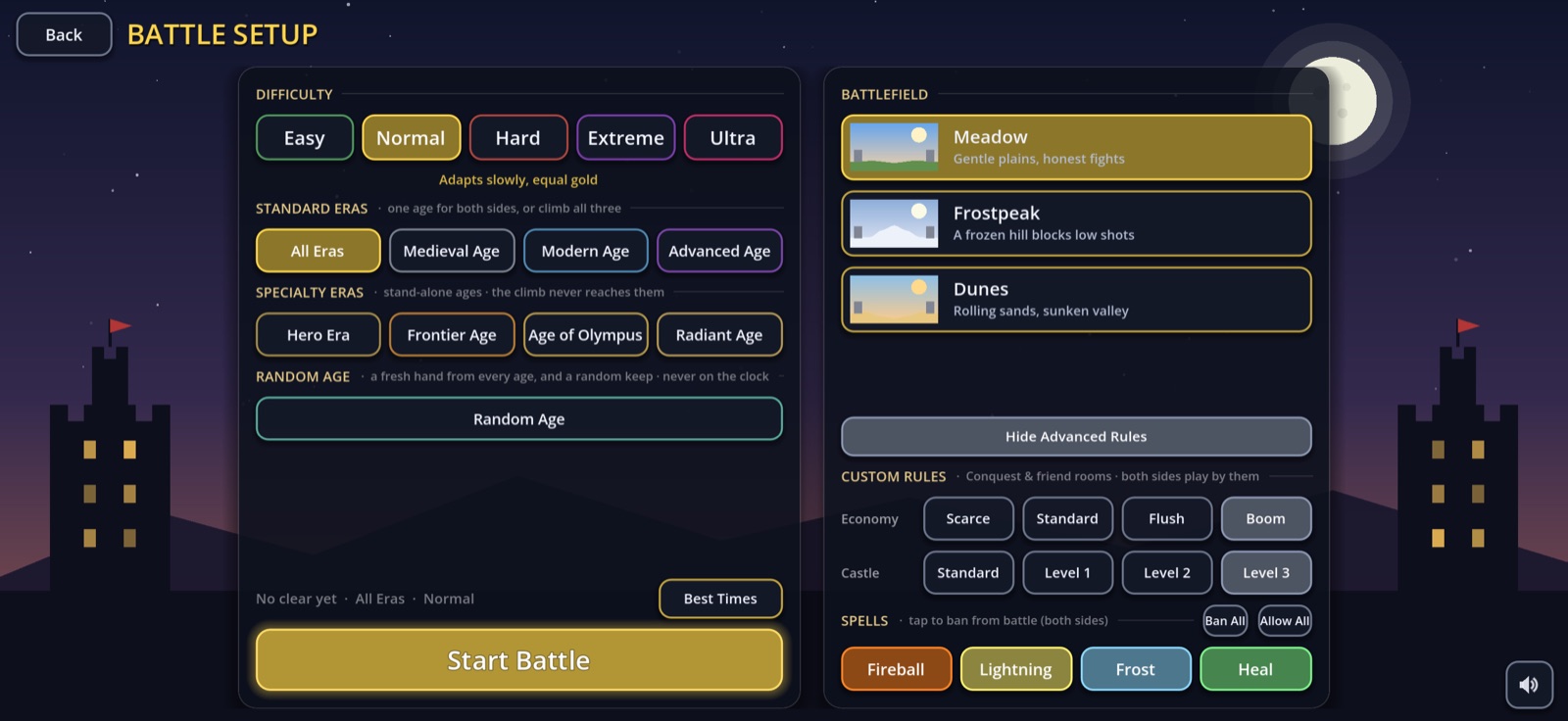This screenshot has height=721, width=1568.
Task: Collapse rules with Hide Advanced Rules
Action: click(1076, 437)
